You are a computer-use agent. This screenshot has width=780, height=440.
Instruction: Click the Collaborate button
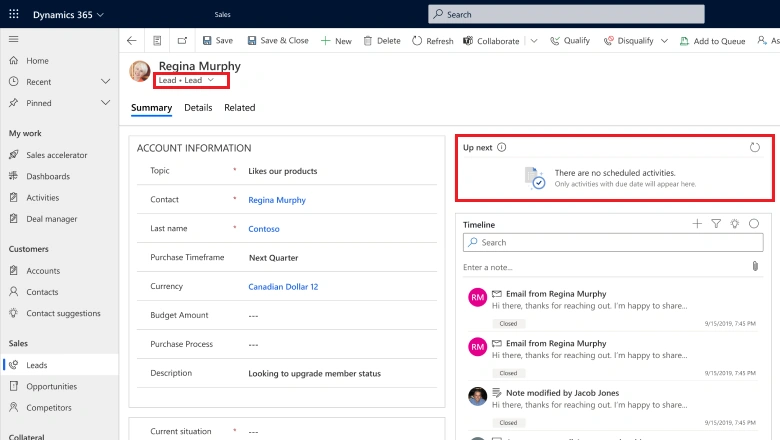(x=491, y=41)
